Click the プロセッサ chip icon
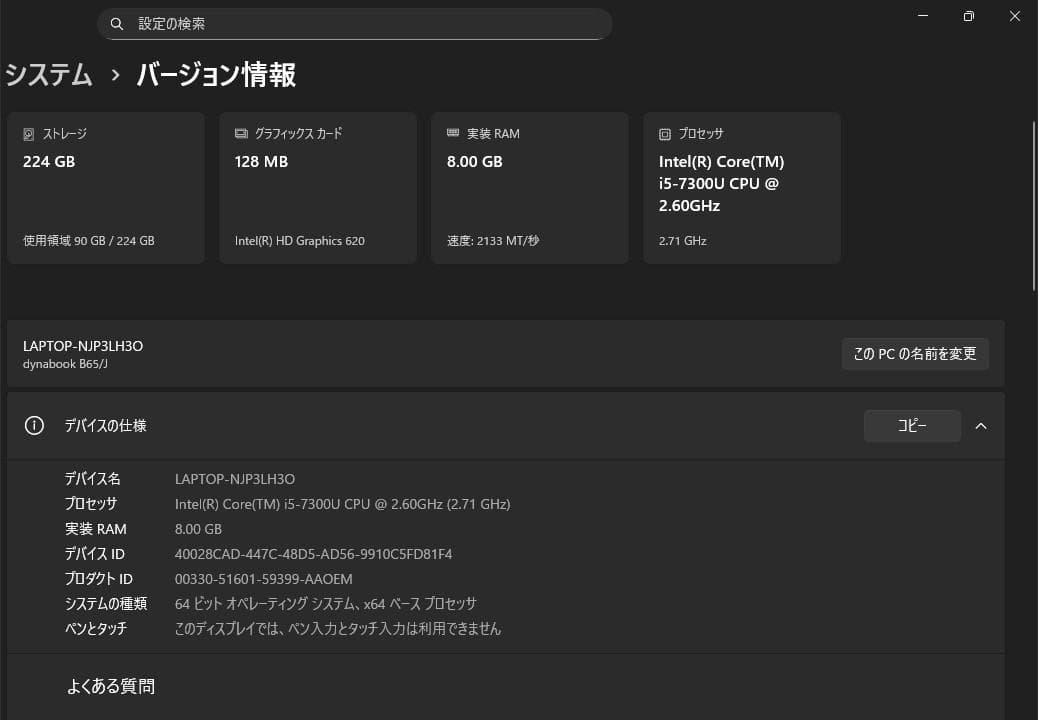 (664, 133)
